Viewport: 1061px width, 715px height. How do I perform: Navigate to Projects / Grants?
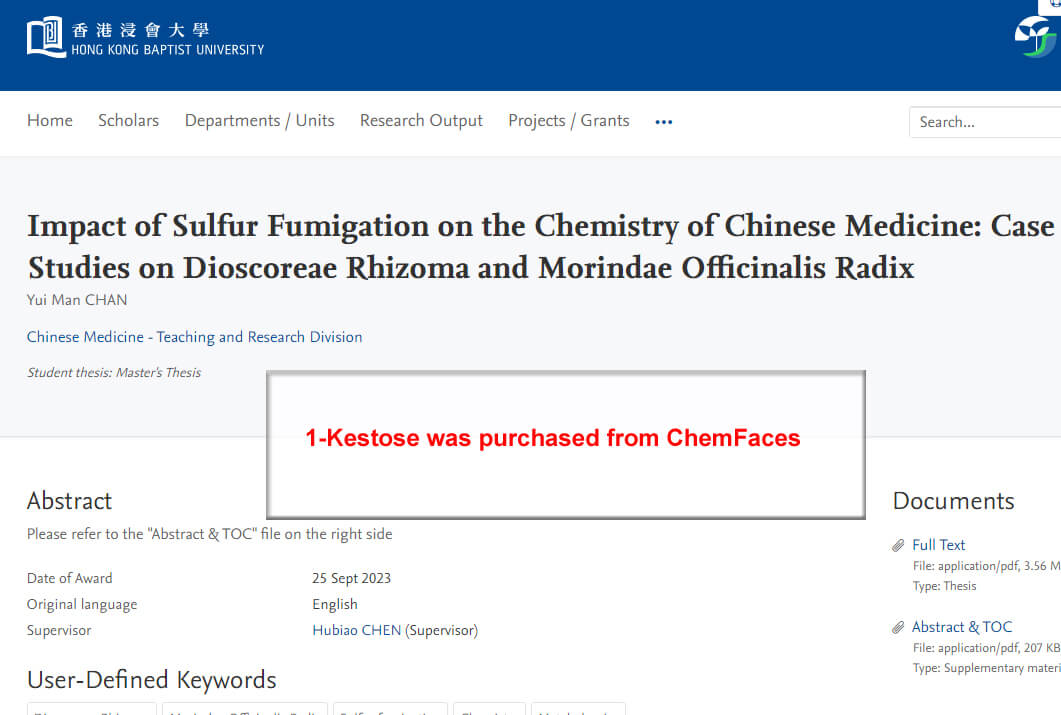point(569,120)
